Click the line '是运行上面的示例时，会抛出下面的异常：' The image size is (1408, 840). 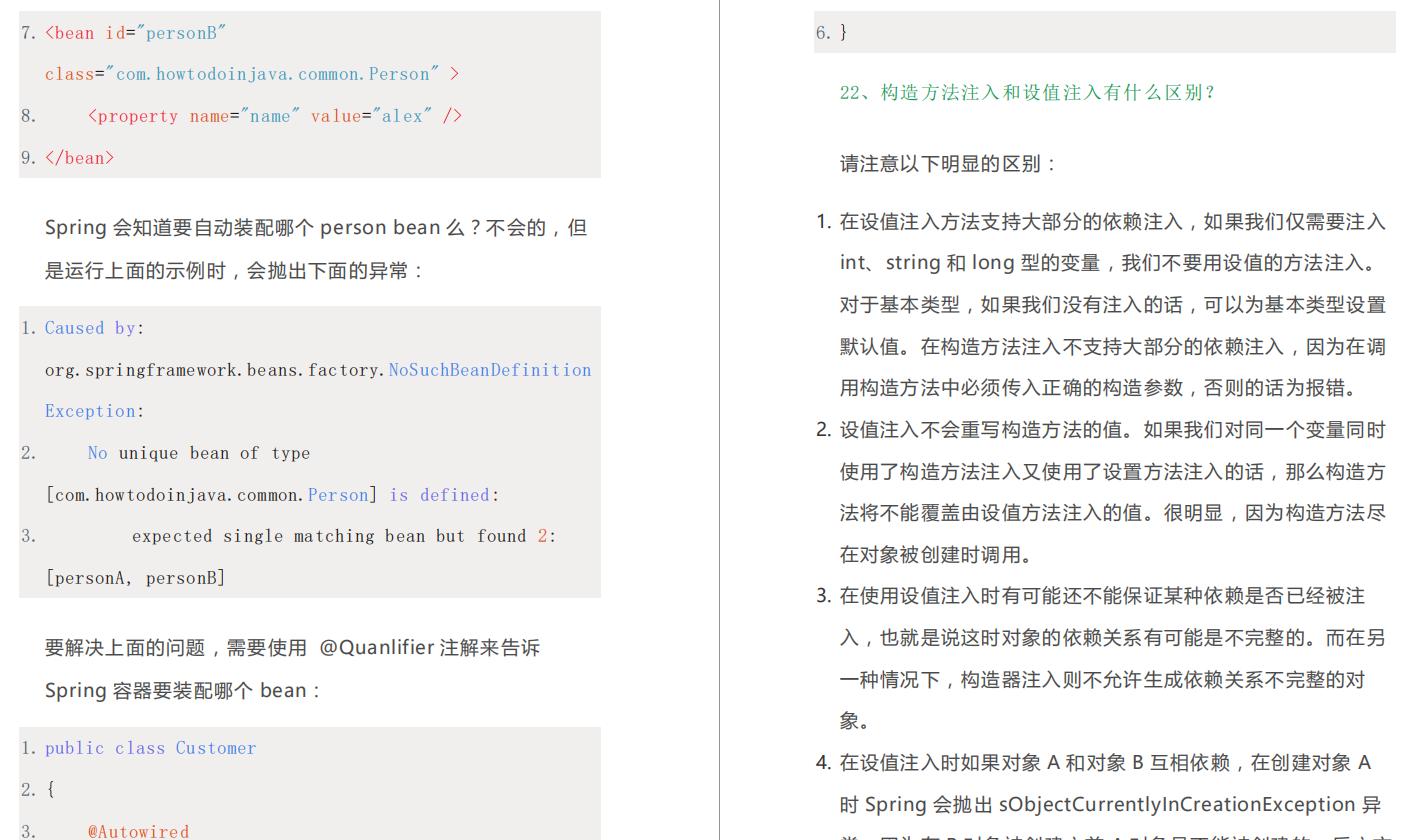(x=235, y=271)
